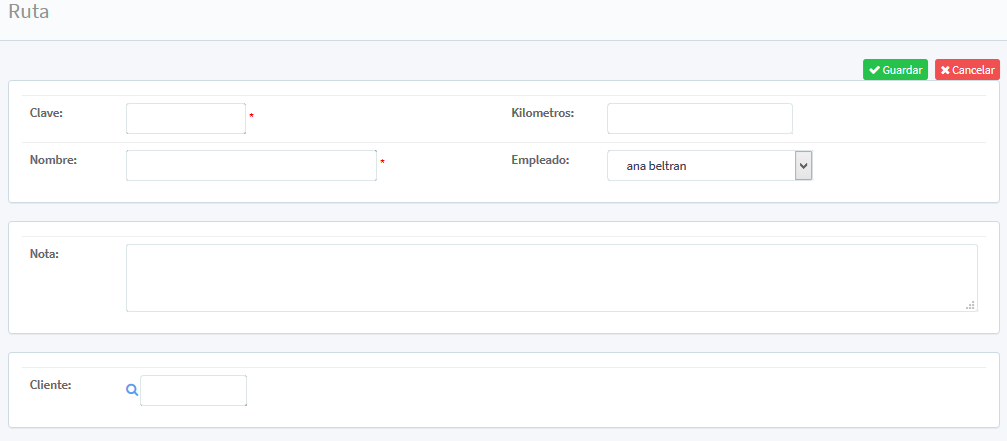Screen dimensions: 1007x441
Task: Select the Nombre input field
Action: point(251,166)
